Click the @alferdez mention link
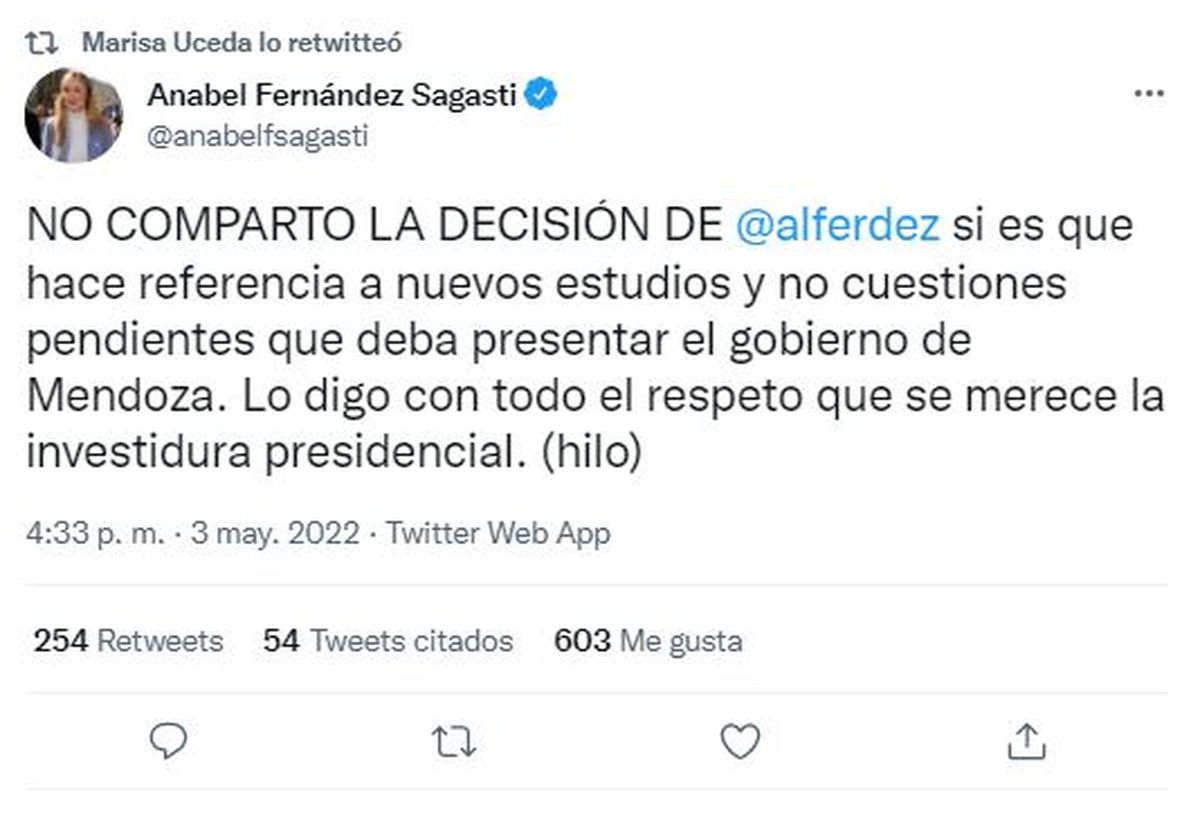Image resolution: width=1200 pixels, height=822 pixels. pyautogui.click(x=837, y=226)
